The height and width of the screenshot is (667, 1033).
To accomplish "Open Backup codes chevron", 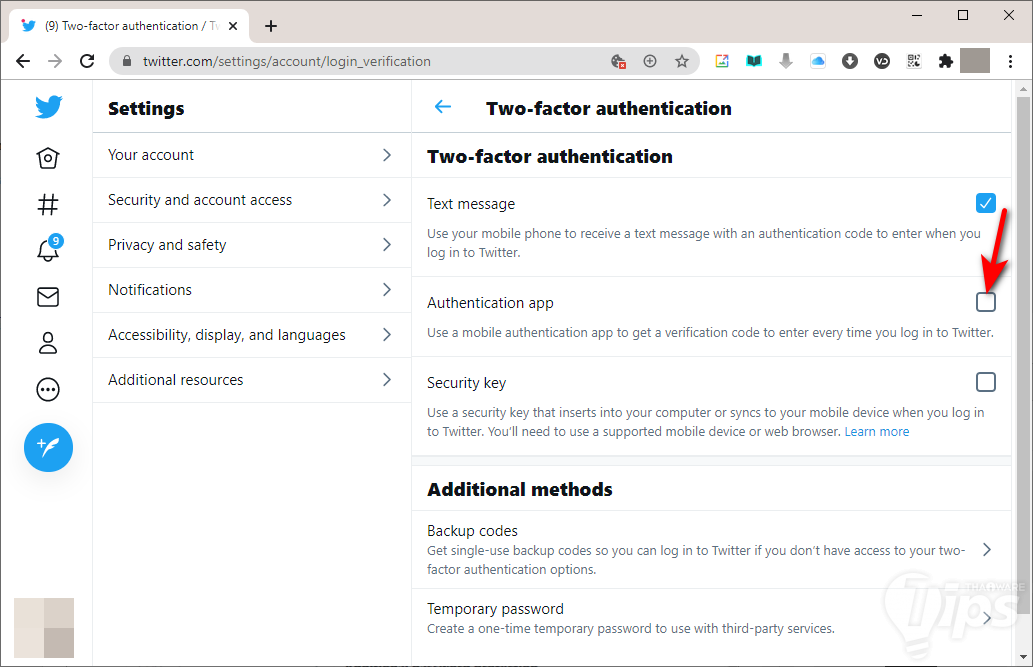I will [x=986, y=549].
